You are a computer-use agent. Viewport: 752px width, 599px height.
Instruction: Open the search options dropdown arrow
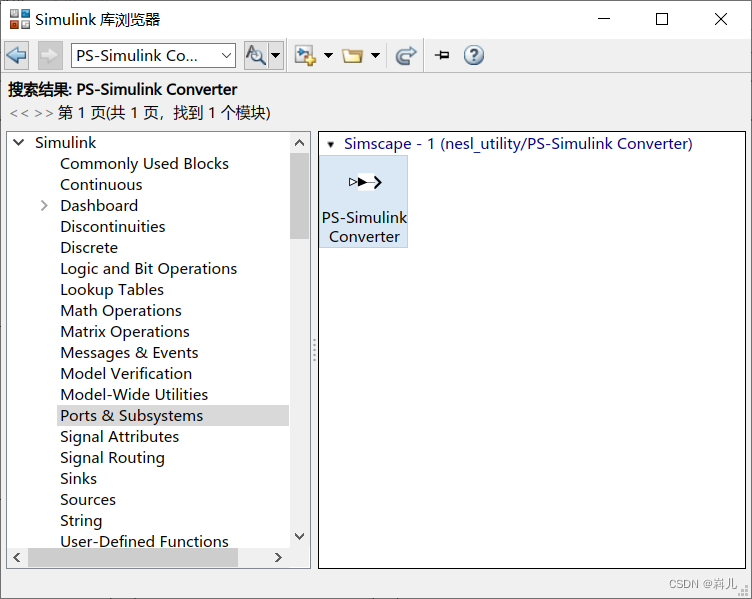pos(276,56)
